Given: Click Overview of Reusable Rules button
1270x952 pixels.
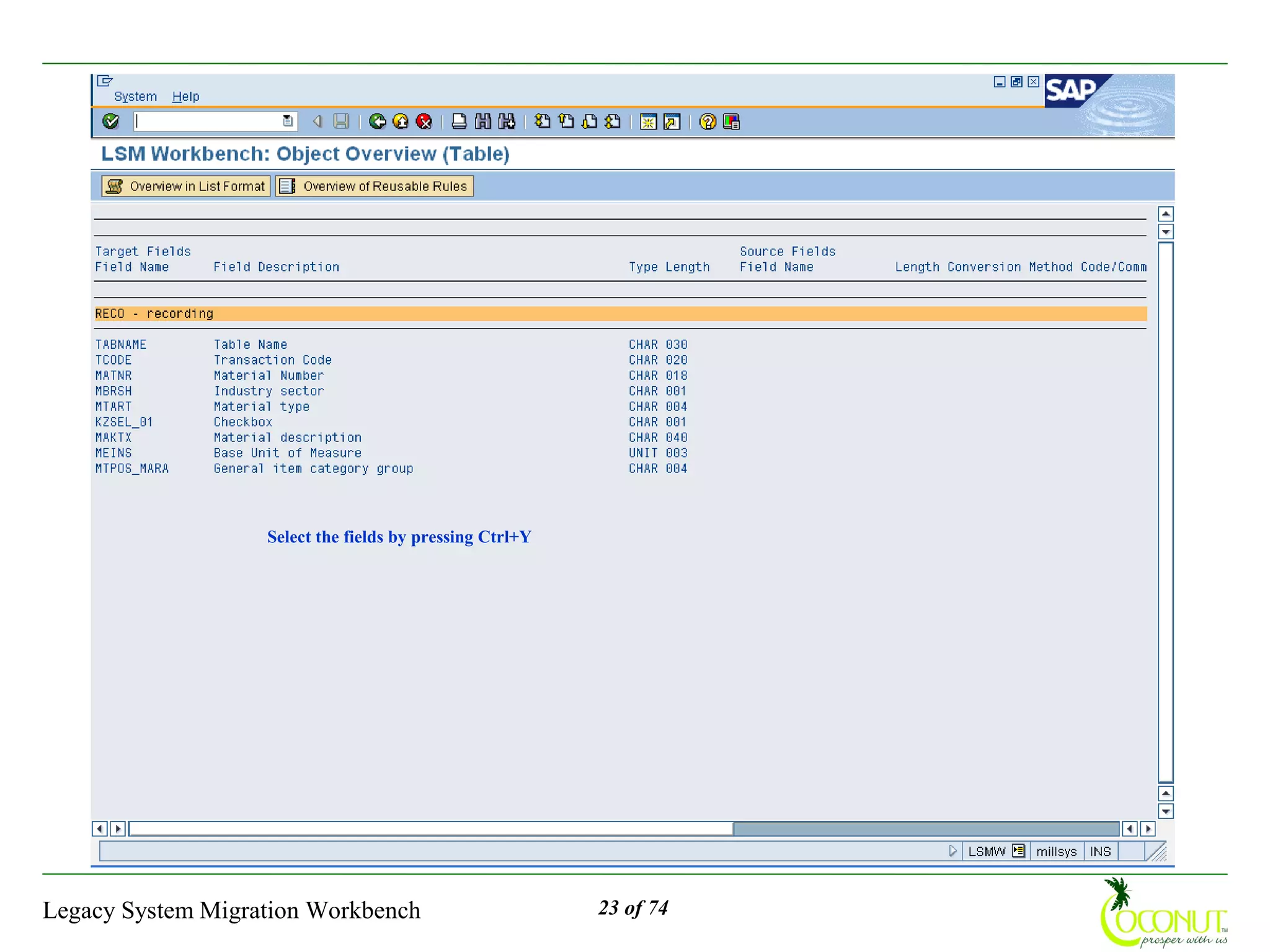Looking at the screenshot, I should click(x=375, y=186).
